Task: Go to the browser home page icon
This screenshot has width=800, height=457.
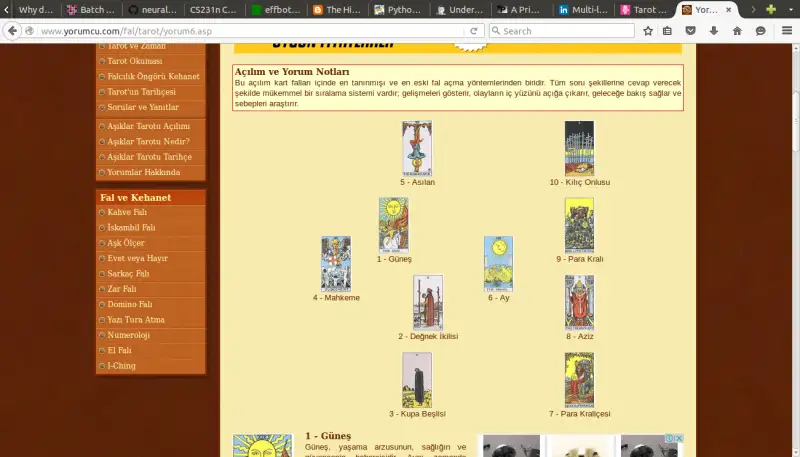Action: 737,31
